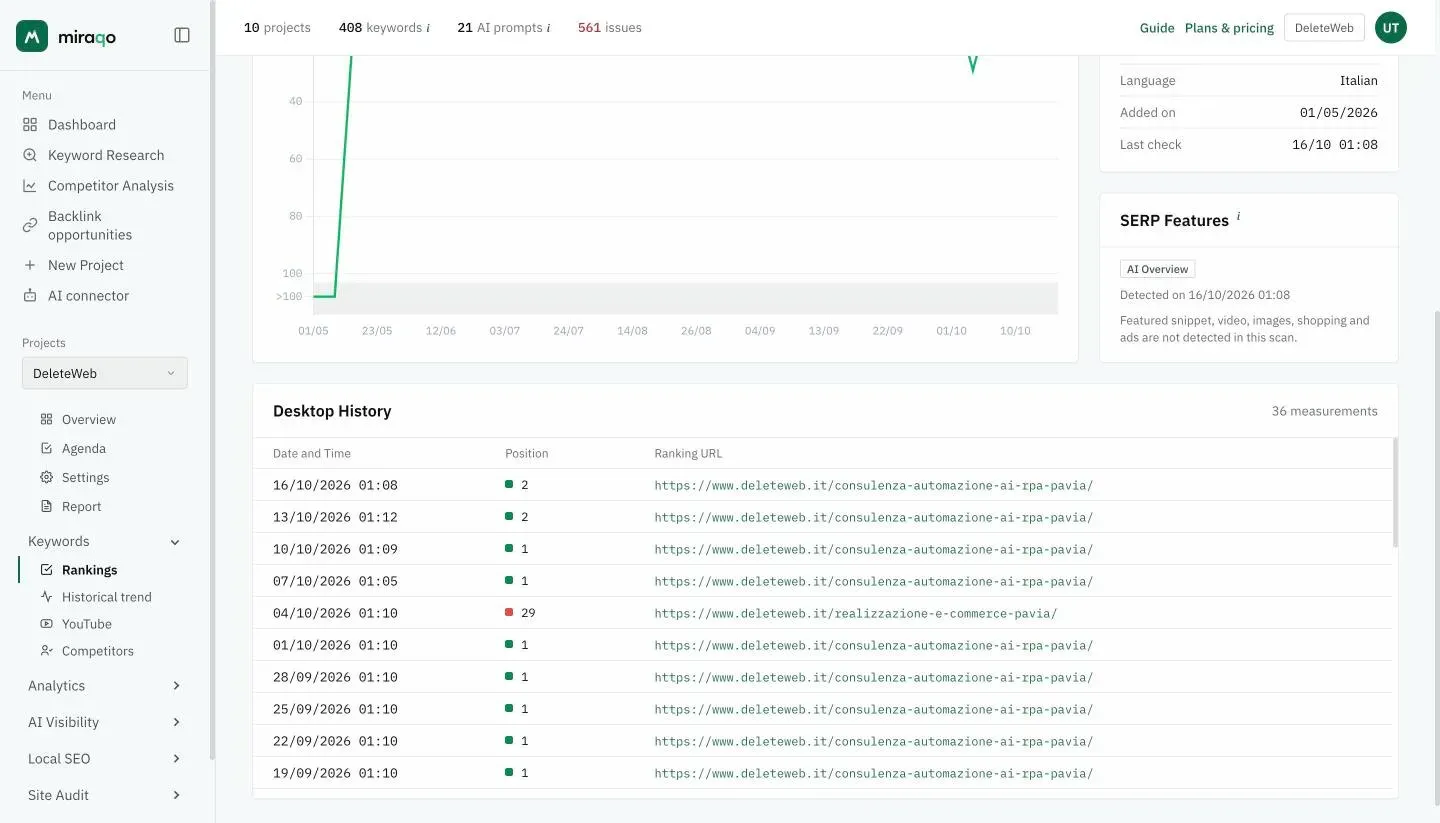Click the 561 issues counter
1440x823 pixels.
(x=610, y=28)
